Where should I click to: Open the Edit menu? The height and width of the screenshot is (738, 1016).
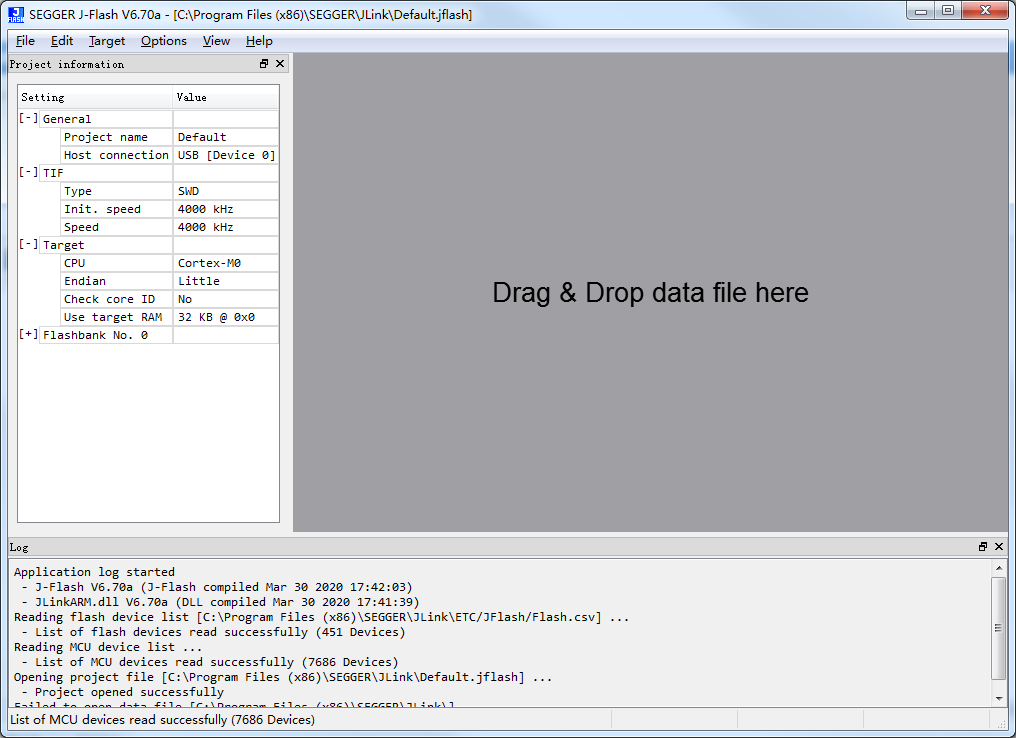point(62,41)
